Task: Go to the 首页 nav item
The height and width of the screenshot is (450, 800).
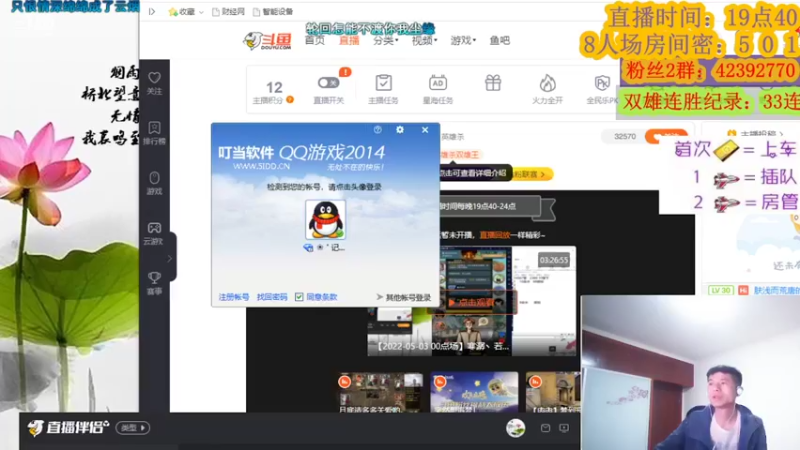Action: 314,40
